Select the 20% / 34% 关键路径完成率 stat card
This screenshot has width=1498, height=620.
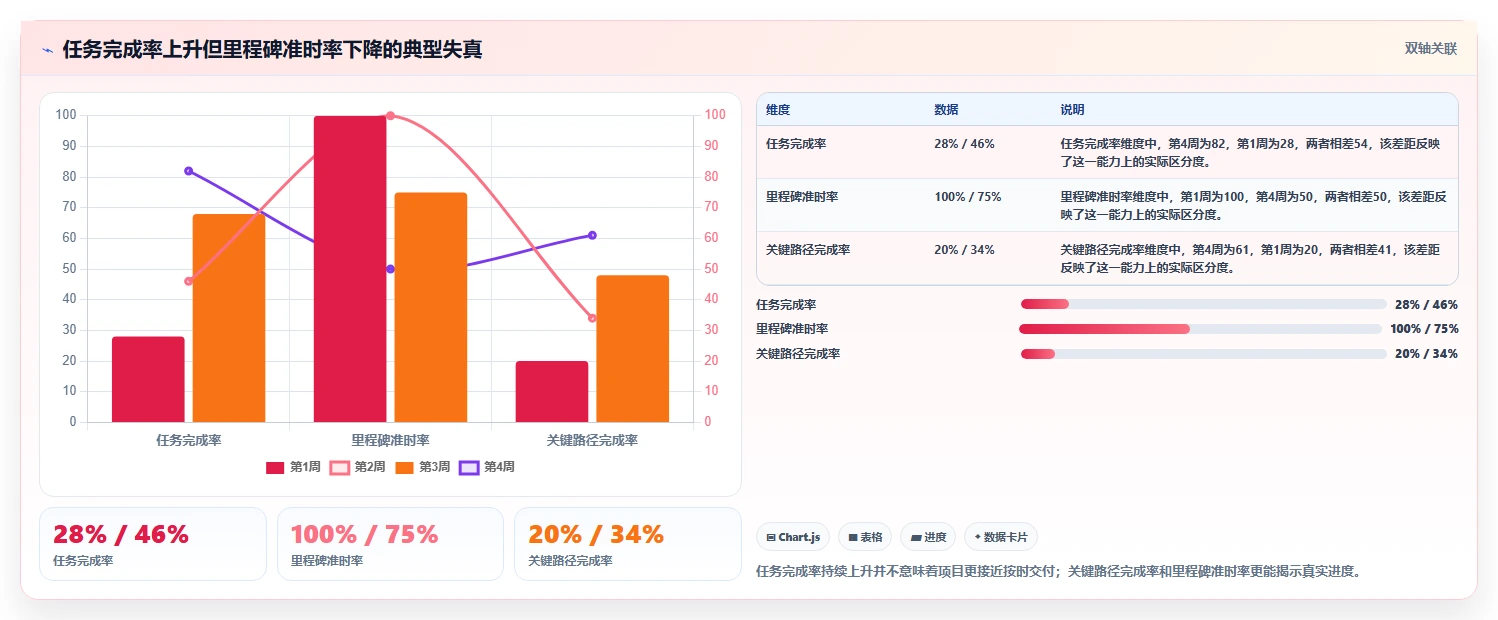[627, 544]
